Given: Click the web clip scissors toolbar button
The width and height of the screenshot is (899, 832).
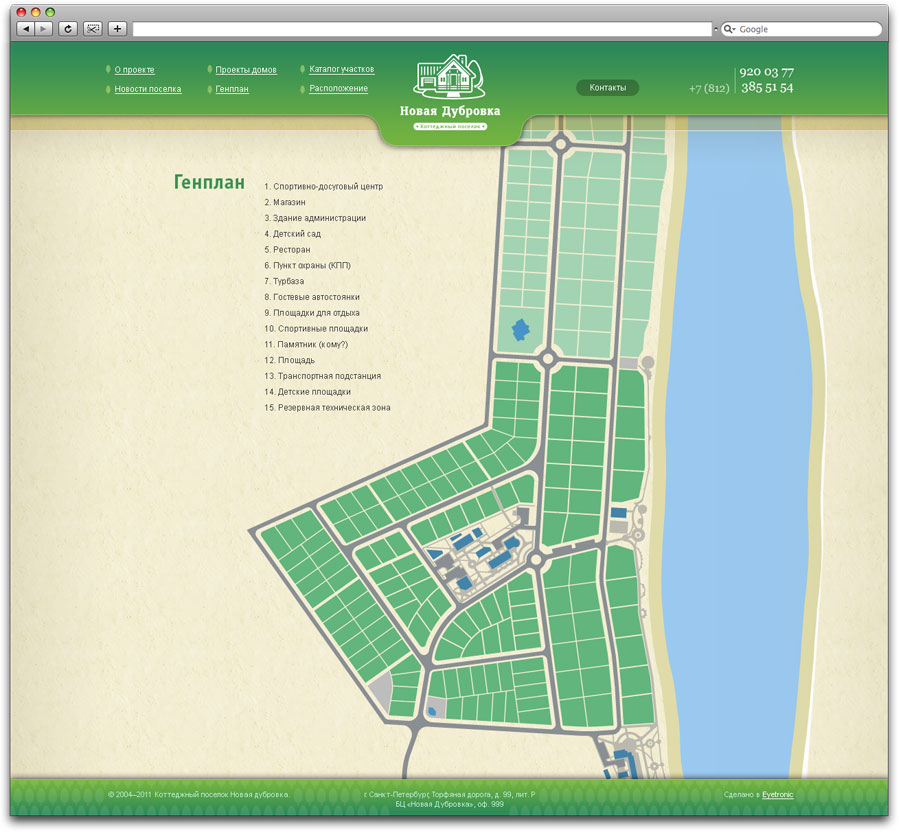Looking at the screenshot, I should coord(93,29).
